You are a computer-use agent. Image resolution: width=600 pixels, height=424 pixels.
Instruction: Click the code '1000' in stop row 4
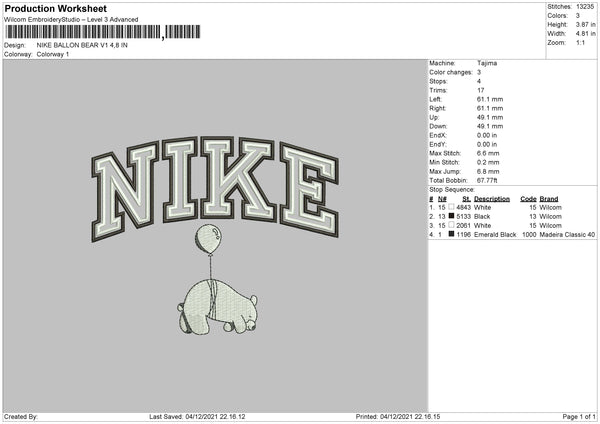[529, 235]
